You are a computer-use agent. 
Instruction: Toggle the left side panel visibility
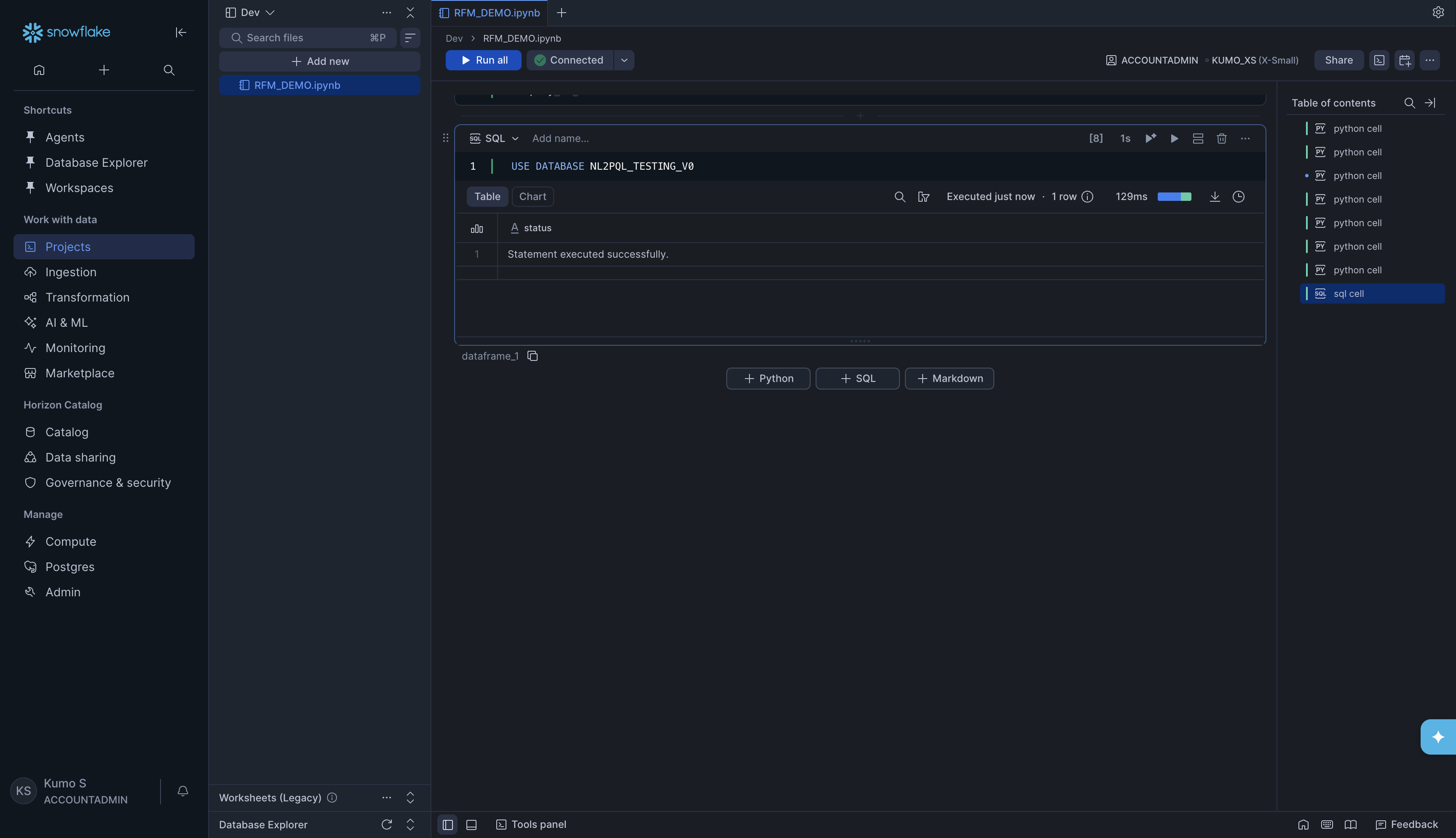coord(447,824)
